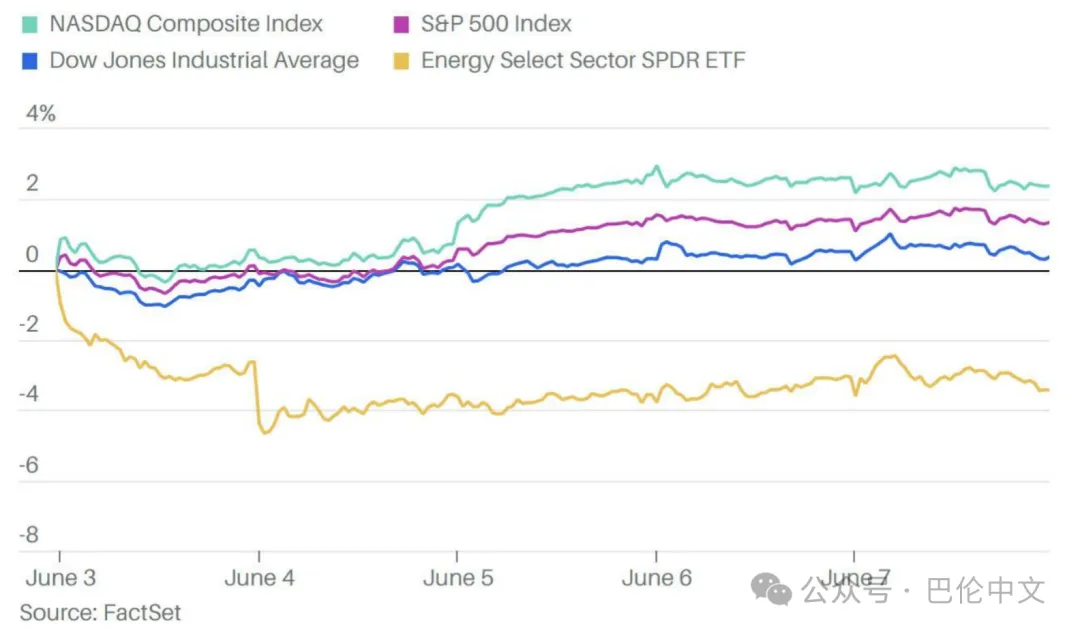The height and width of the screenshot is (634, 1080).
Task: Click the teal NASDAQ Composite legend swatch
Action: (29, 24)
